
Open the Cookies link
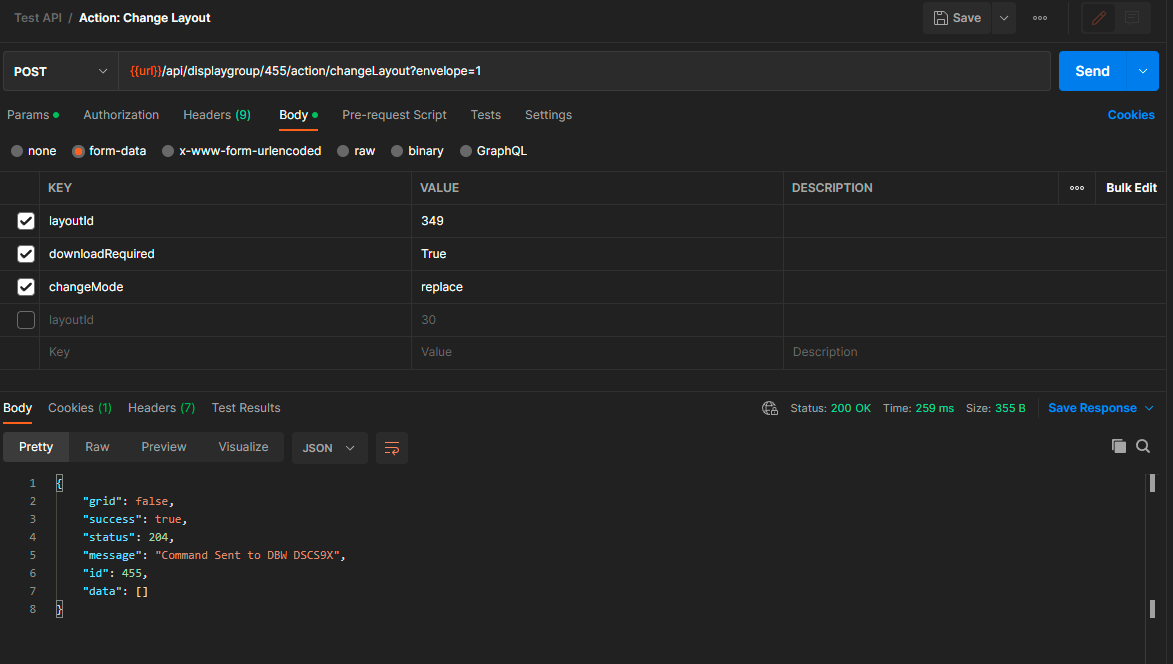(1130, 115)
